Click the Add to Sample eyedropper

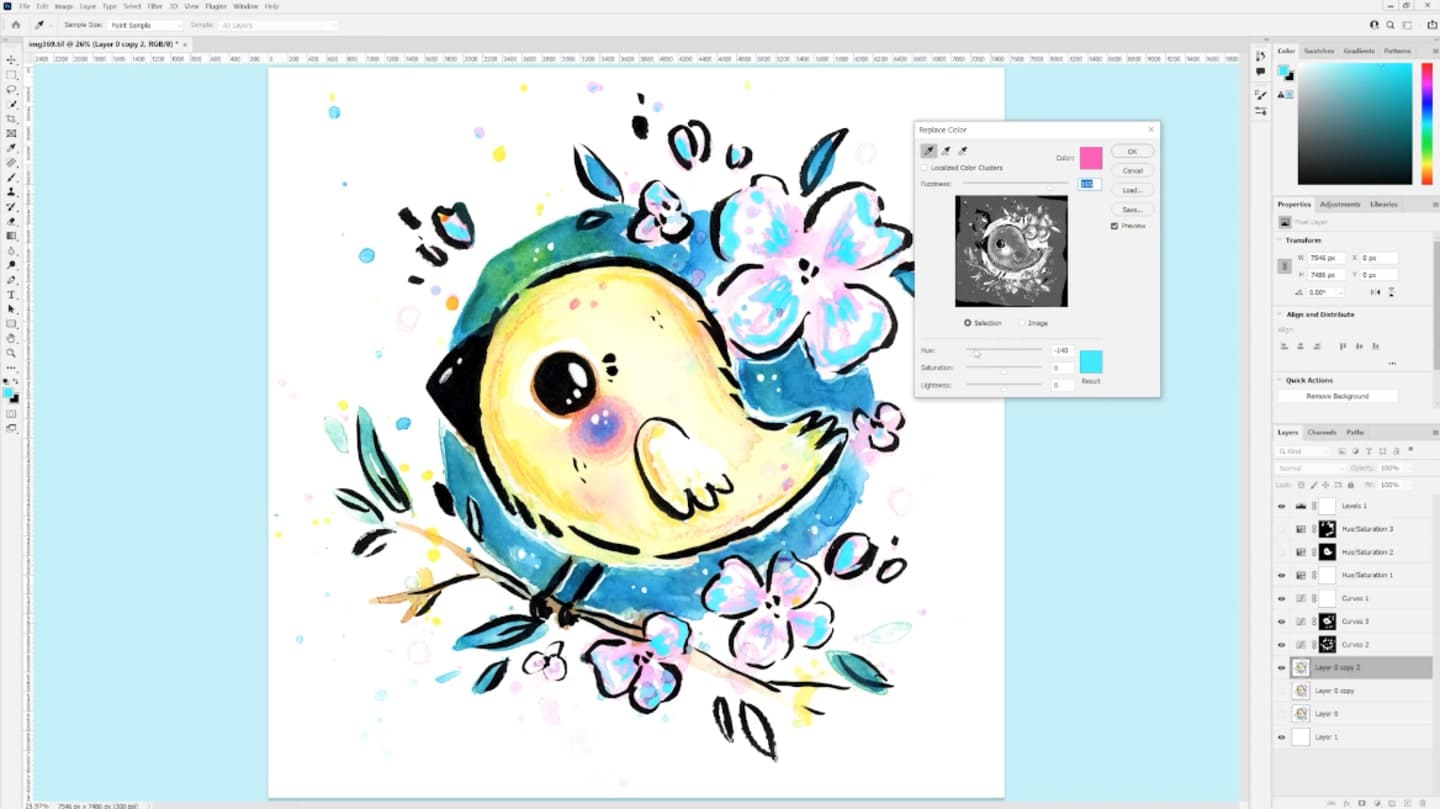946,151
